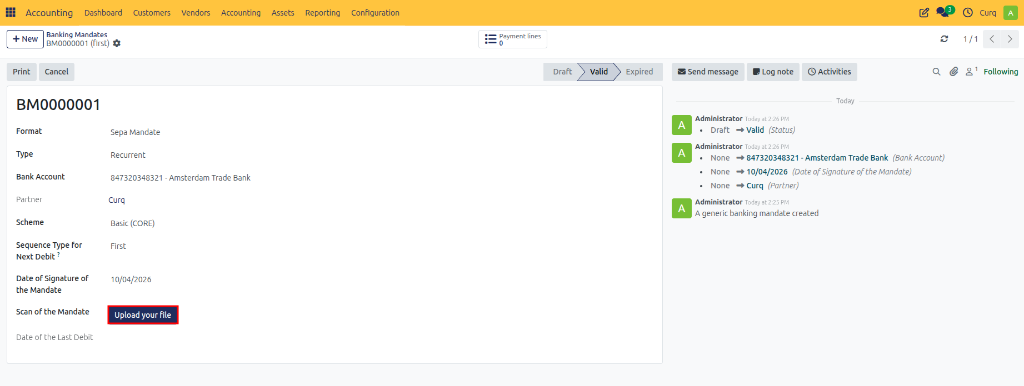Toggle the Following subscription
This screenshot has height=386, width=1024.
click(x=1000, y=72)
